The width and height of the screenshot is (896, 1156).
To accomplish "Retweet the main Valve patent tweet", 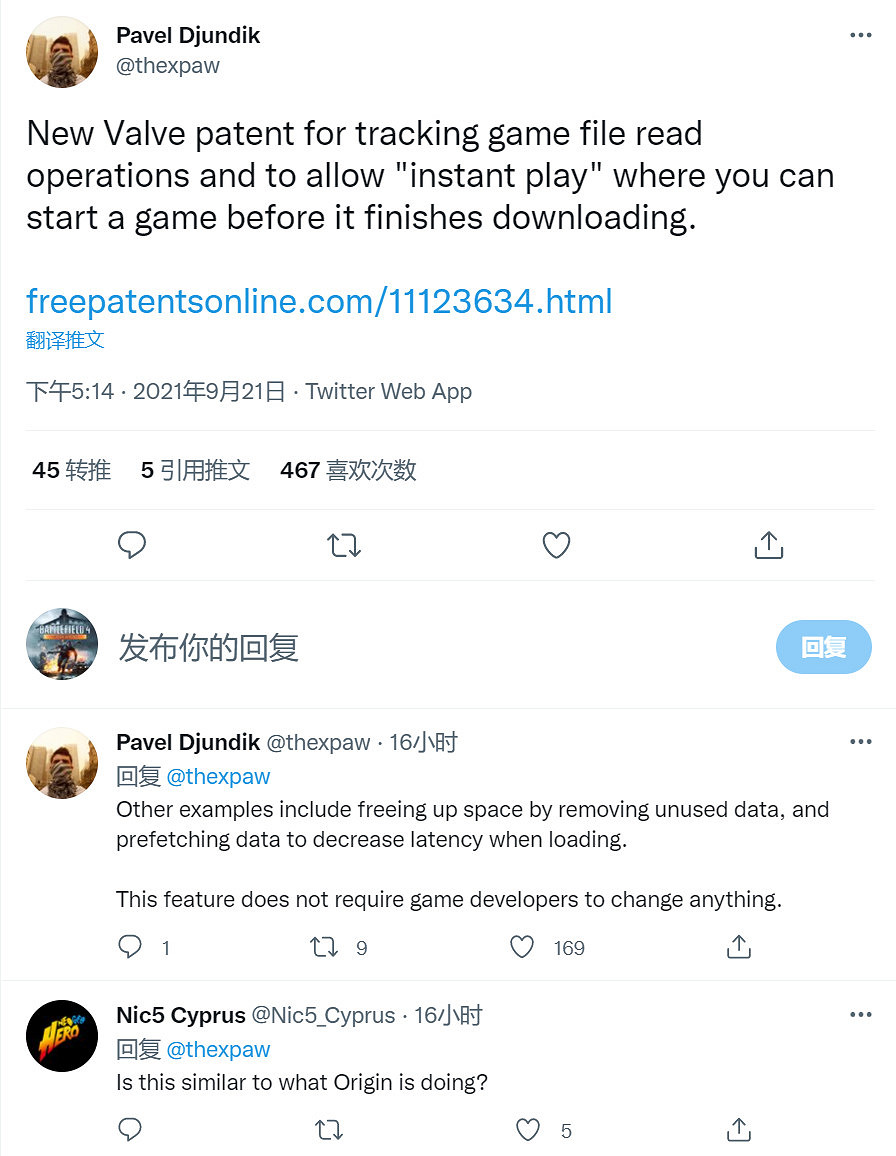I will click(344, 545).
